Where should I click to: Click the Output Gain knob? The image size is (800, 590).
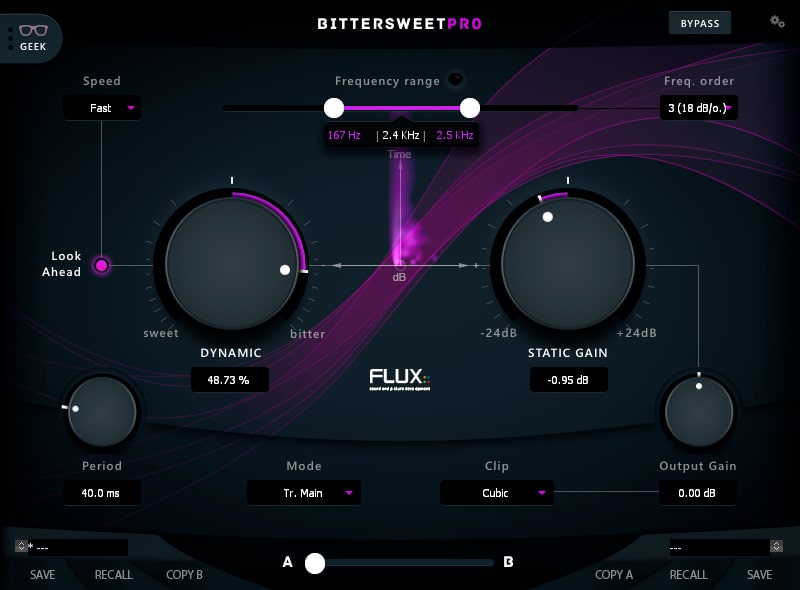coord(698,411)
